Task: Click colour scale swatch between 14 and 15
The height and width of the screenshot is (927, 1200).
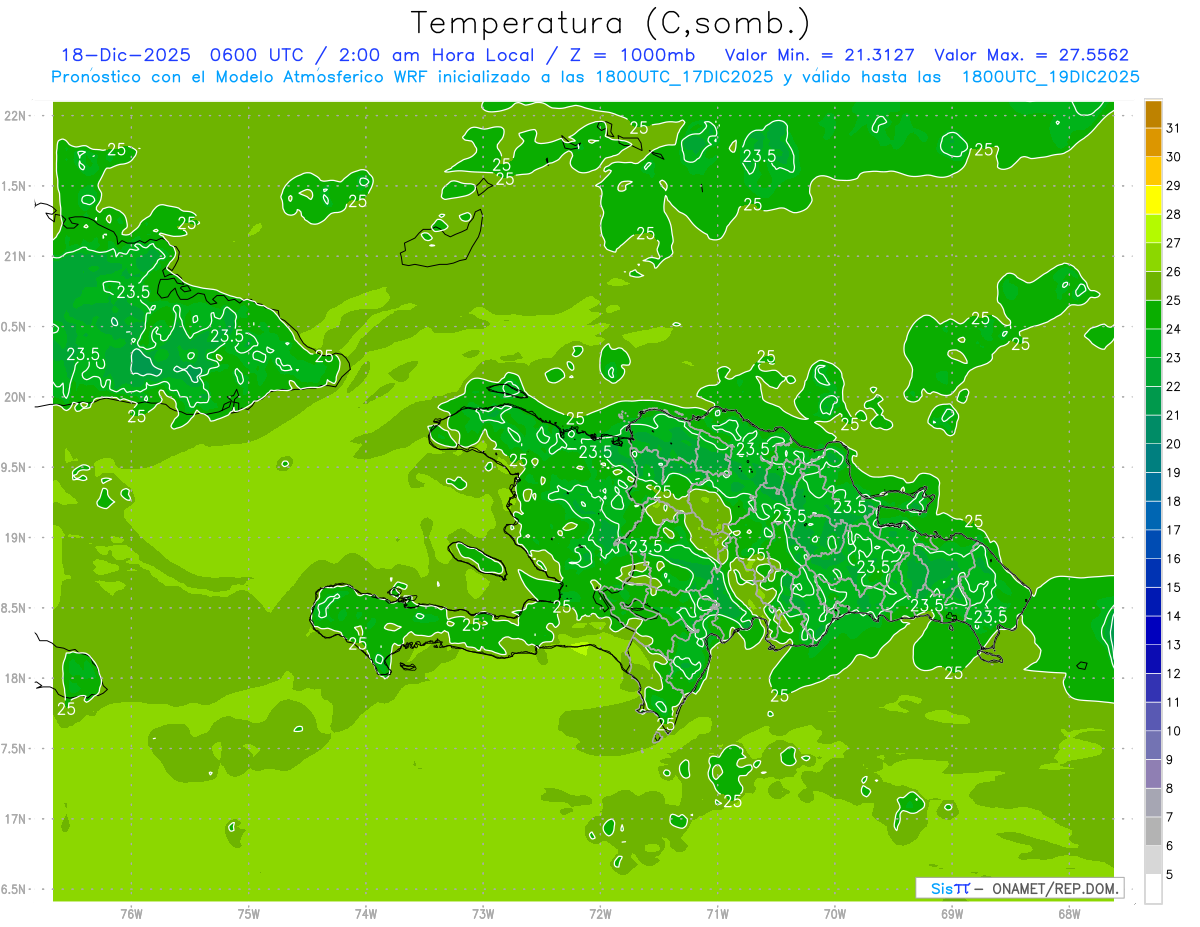Action: 1153,602
